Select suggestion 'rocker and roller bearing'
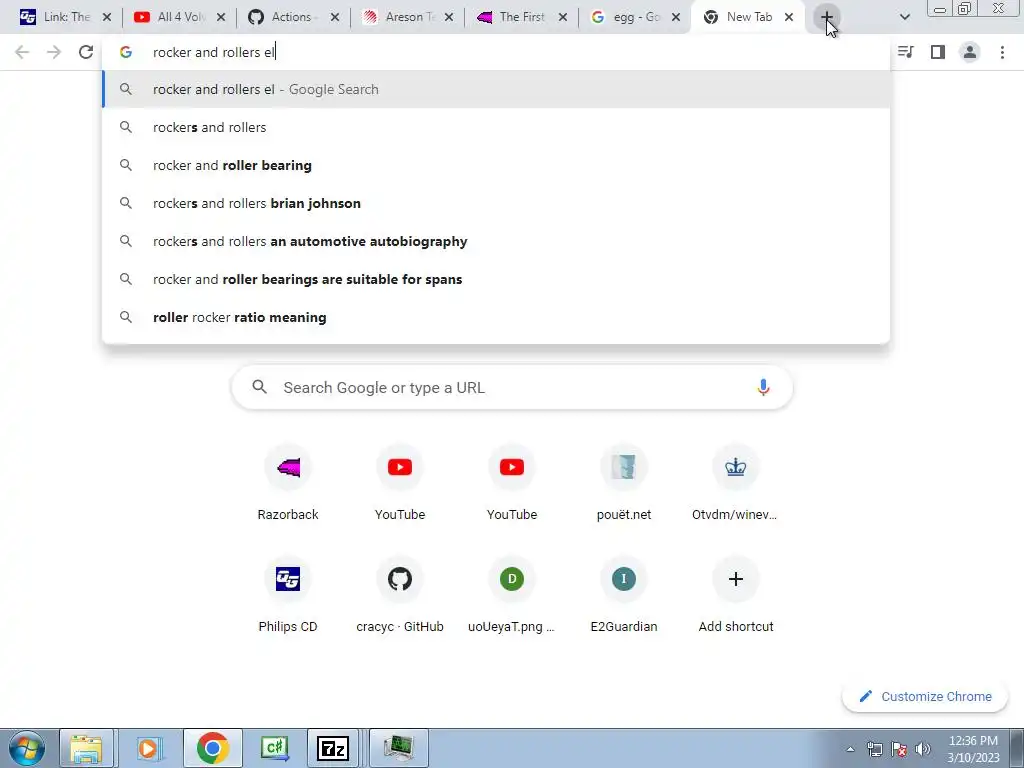This screenshot has width=1024, height=768. [496, 165]
